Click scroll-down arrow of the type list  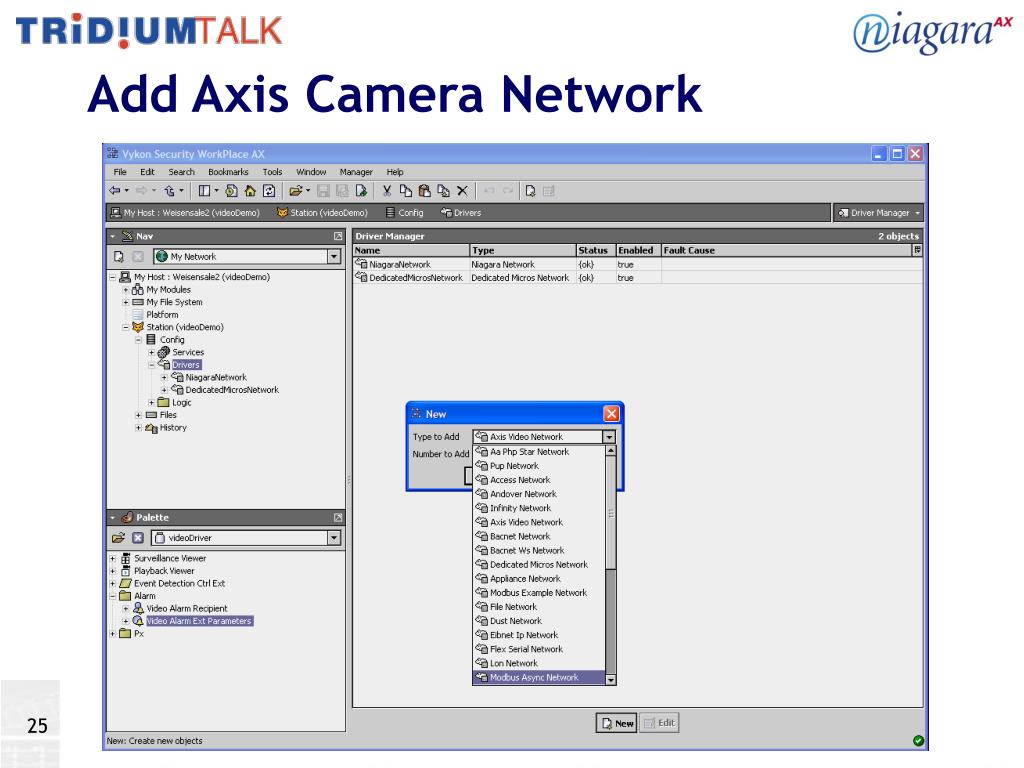pos(611,679)
